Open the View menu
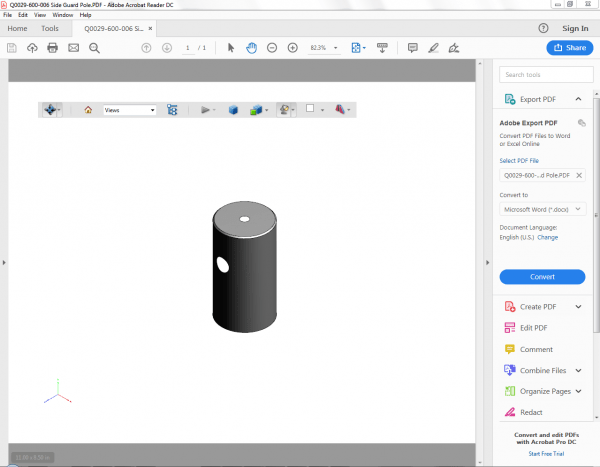The height and width of the screenshot is (467, 600). coord(40,15)
